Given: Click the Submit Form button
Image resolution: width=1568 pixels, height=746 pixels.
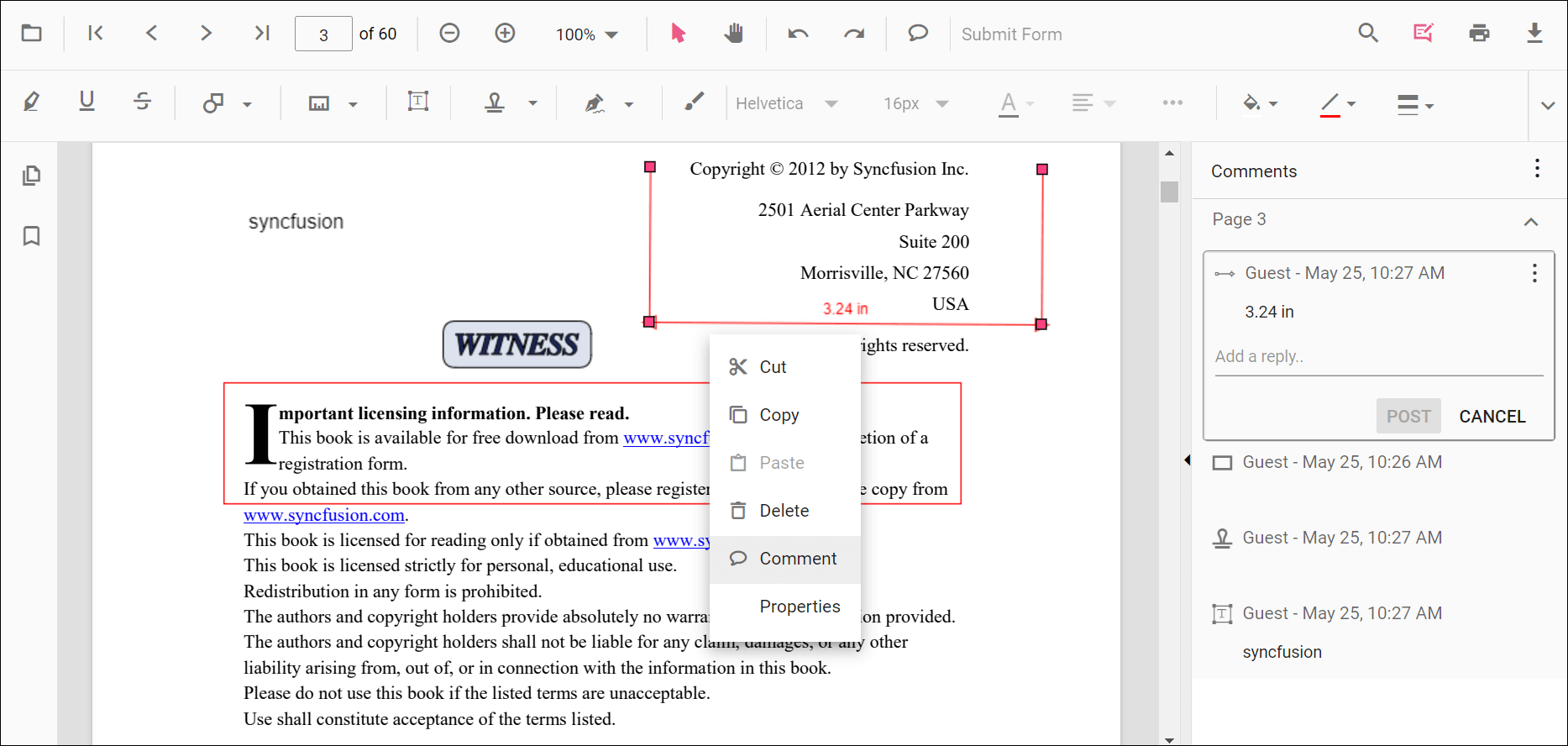Looking at the screenshot, I should click(1011, 34).
